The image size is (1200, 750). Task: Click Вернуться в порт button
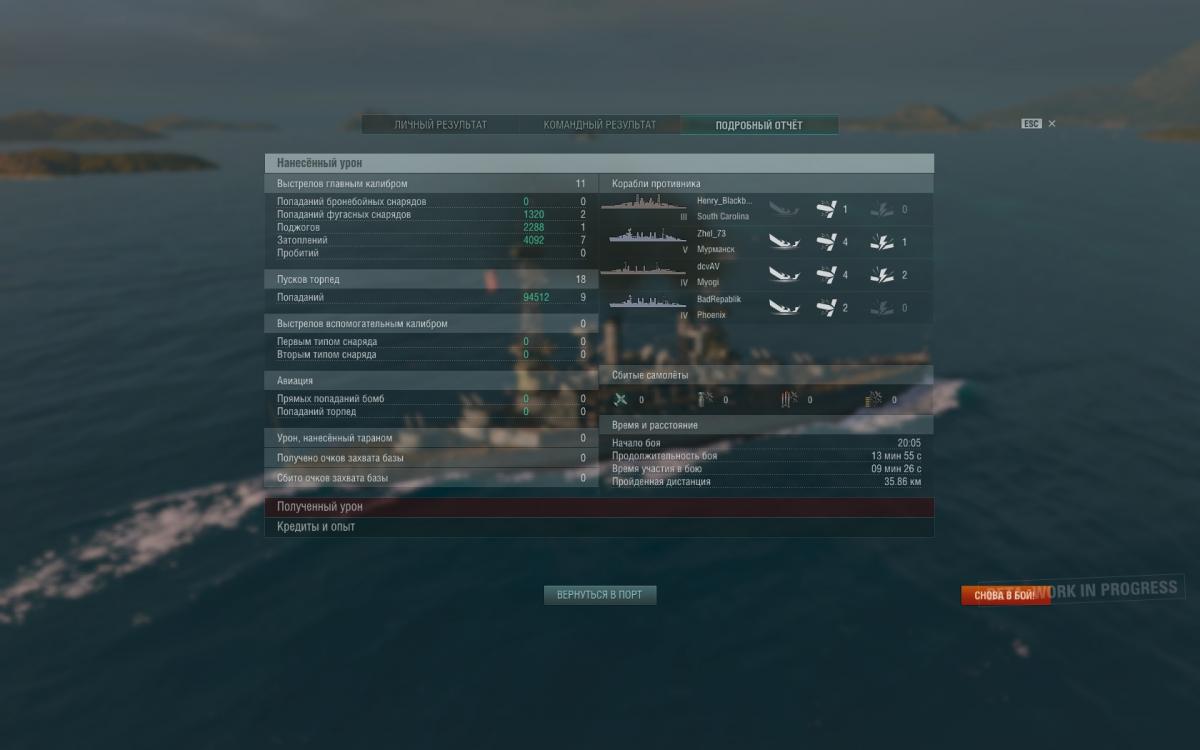(600, 595)
